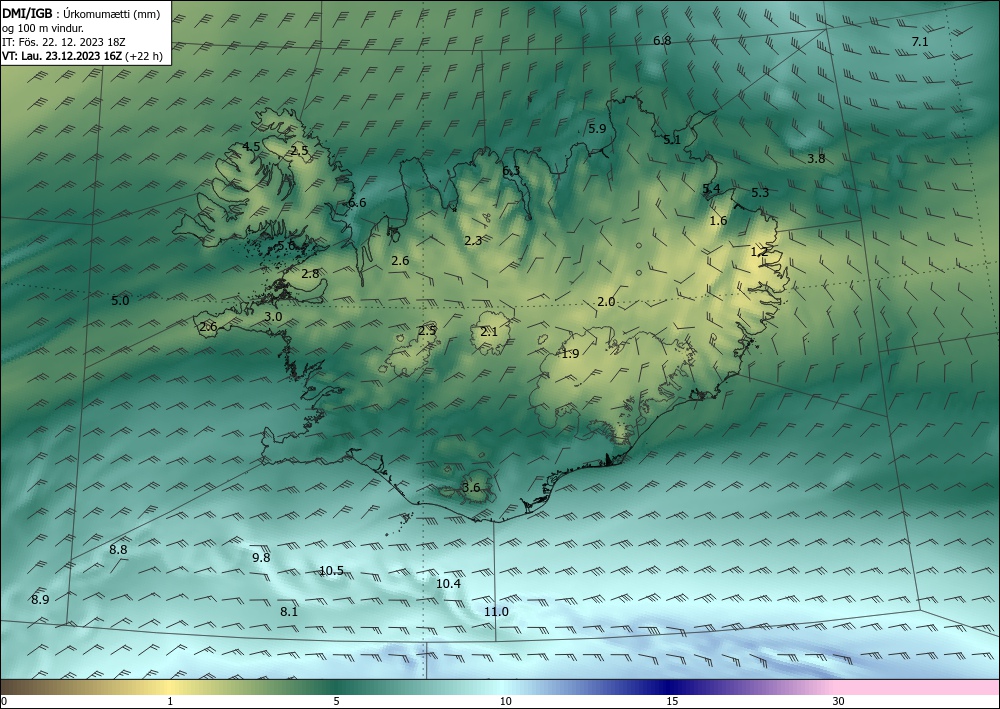
Task: Select the 2.1 value on Hofsjökull glacier
Action: [x=489, y=332]
